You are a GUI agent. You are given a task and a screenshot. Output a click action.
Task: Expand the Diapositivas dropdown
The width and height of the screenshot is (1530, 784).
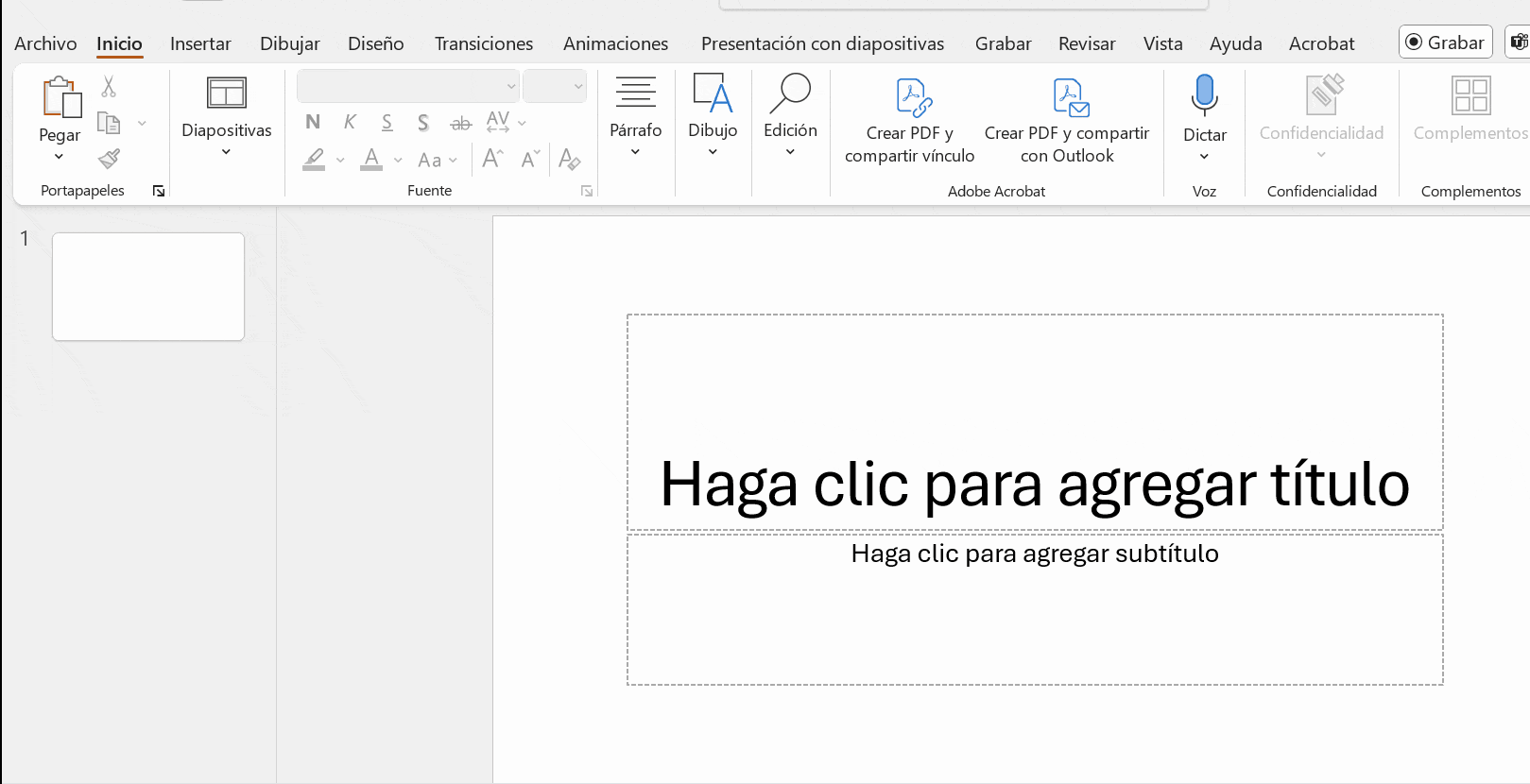227,118
